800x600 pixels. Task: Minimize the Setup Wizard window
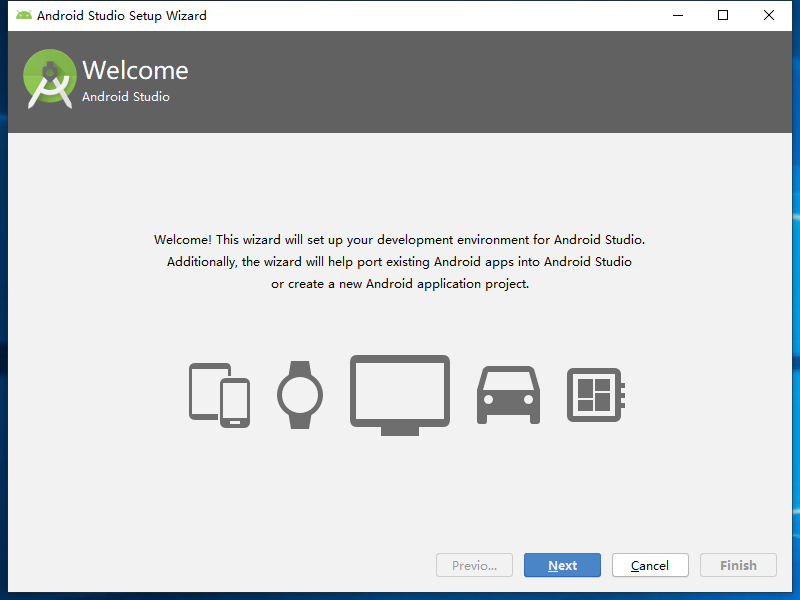click(678, 15)
